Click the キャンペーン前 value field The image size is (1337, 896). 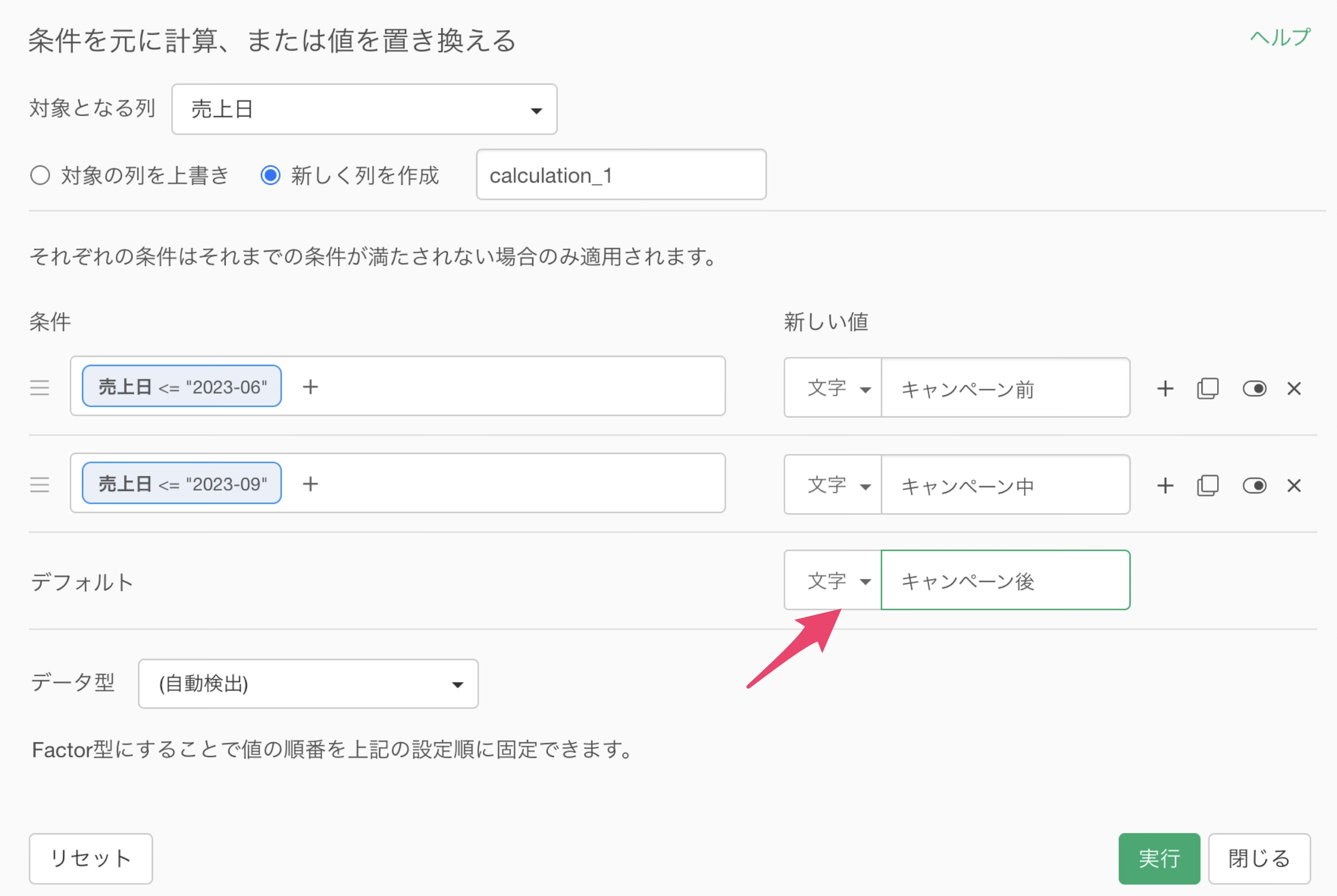tap(1005, 388)
